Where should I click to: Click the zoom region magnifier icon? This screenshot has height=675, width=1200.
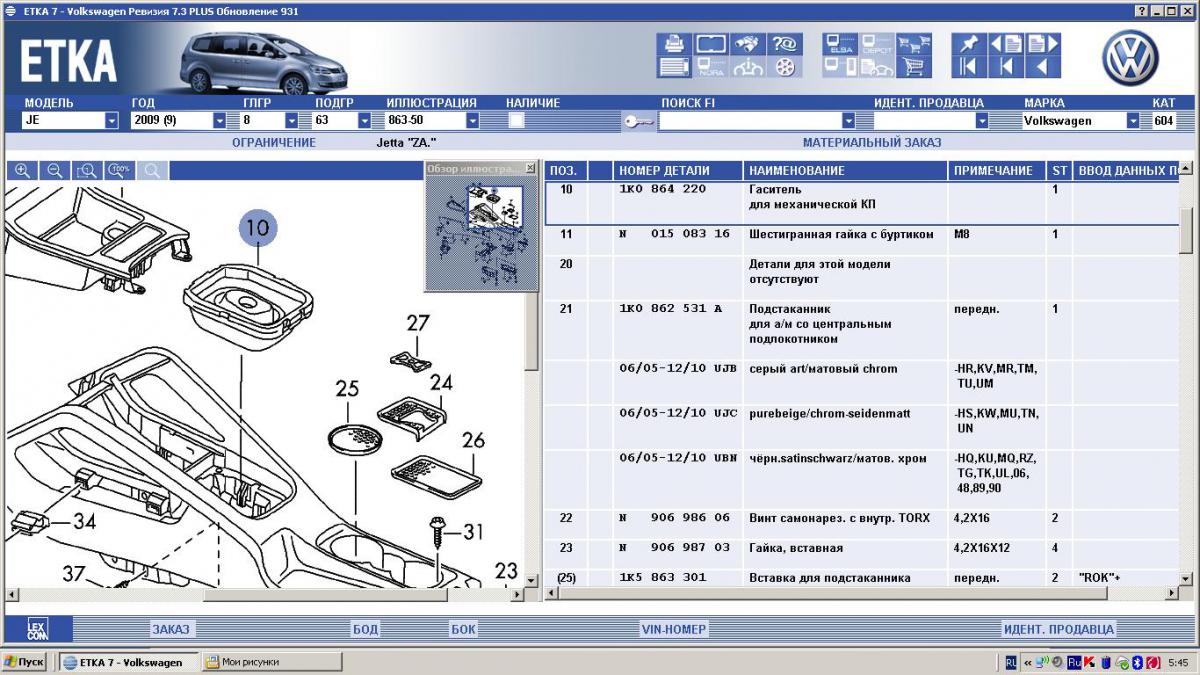[x=88, y=170]
